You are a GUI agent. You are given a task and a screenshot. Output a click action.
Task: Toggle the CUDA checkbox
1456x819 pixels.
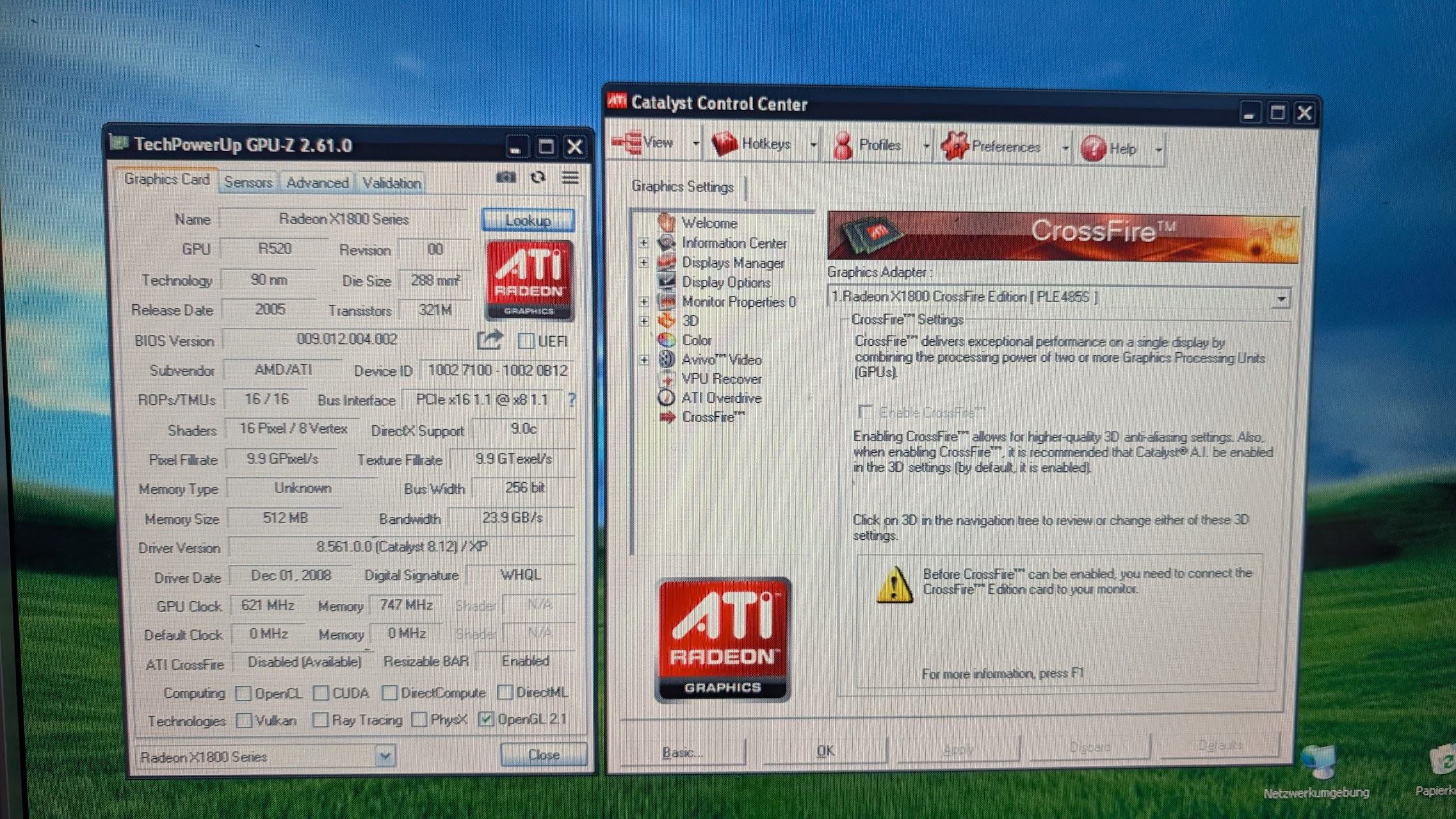point(321,693)
